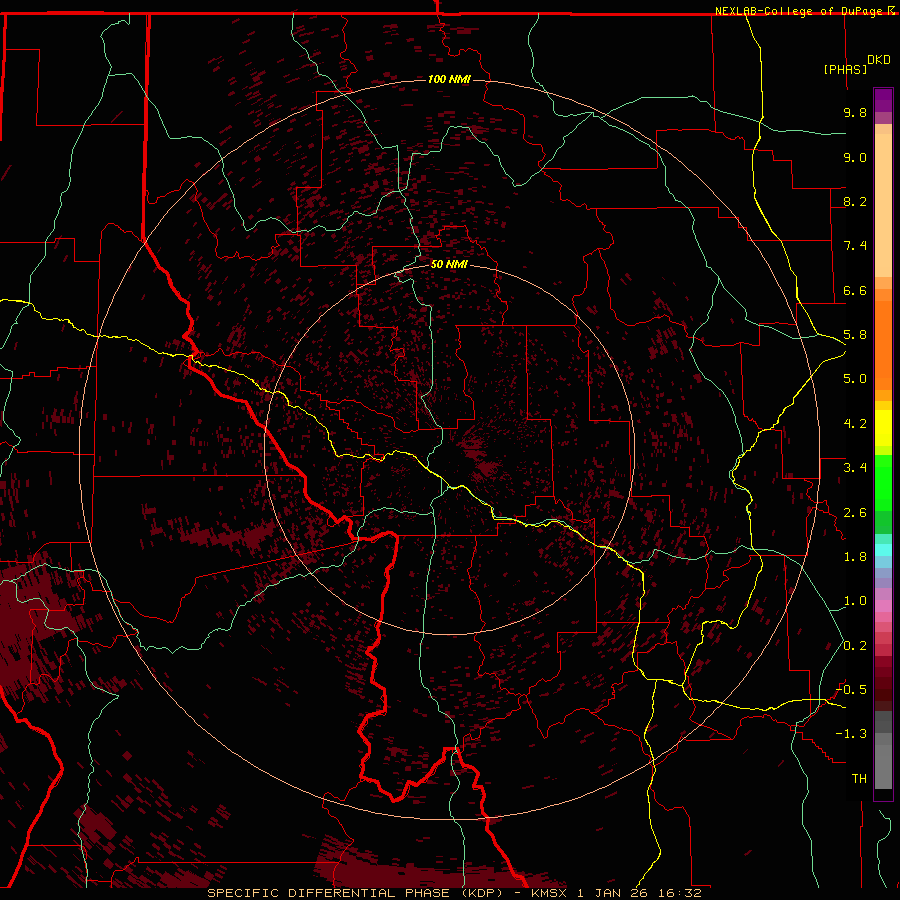Image resolution: width=900 pixels, height=900 pixels.
Task: Click the purple band atop the color scale
Action: click(x=883, y=100)
